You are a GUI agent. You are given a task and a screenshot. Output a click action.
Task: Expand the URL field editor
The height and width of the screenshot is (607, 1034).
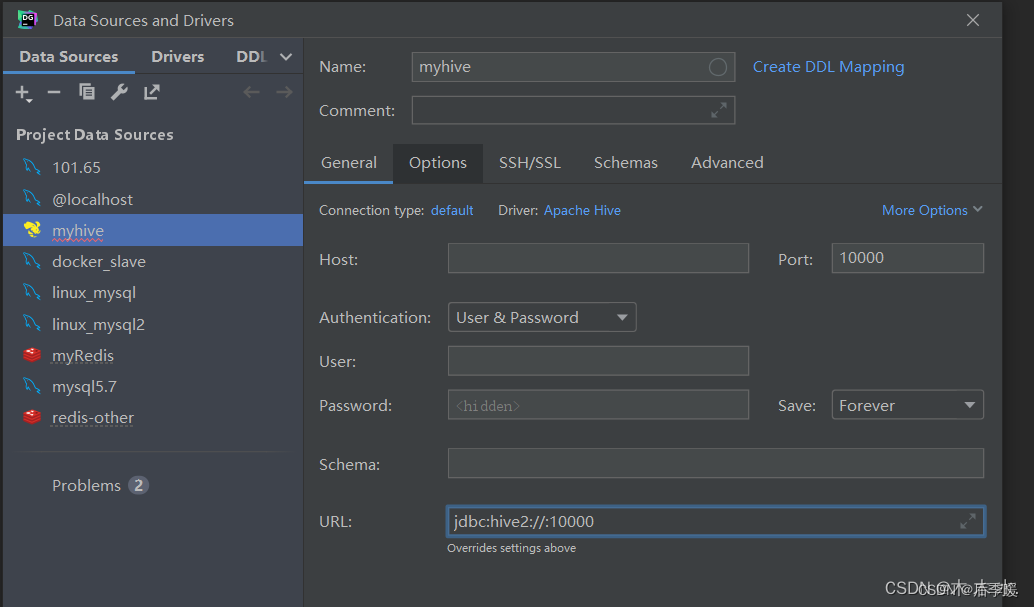tap(967, 521)
